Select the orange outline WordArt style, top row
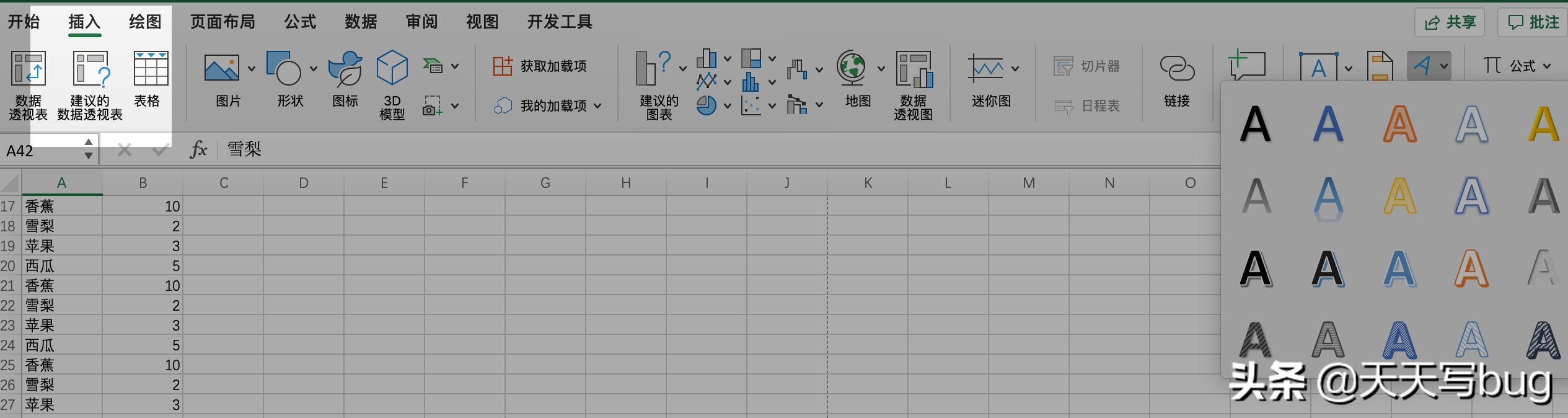The height and width of the screenshot is (418, 1568). point(1399,124)
